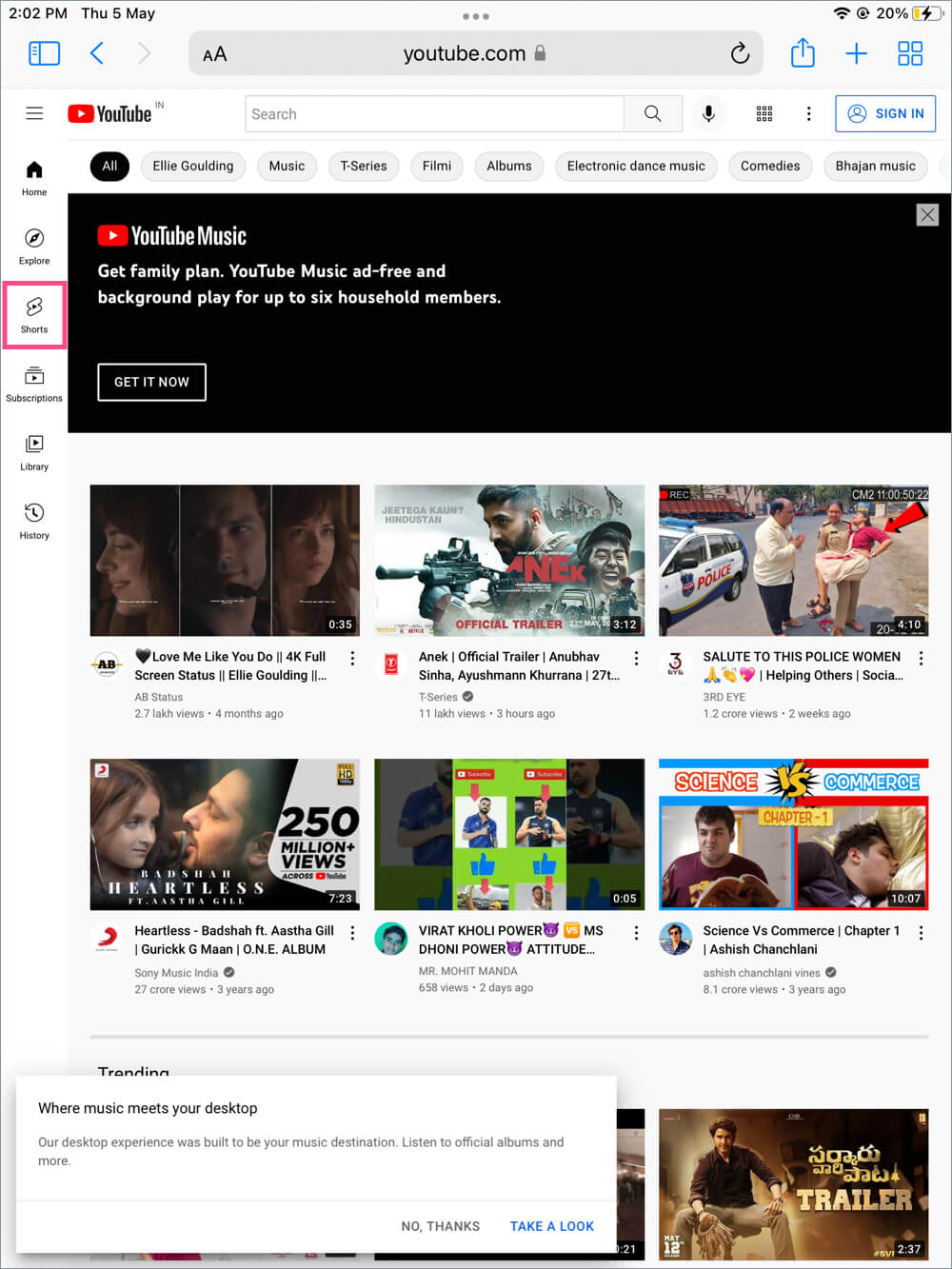Viewport: 952px width, 1269px height.
Task: Open options for Salute To This Police Women video
Action: [921, 659]
